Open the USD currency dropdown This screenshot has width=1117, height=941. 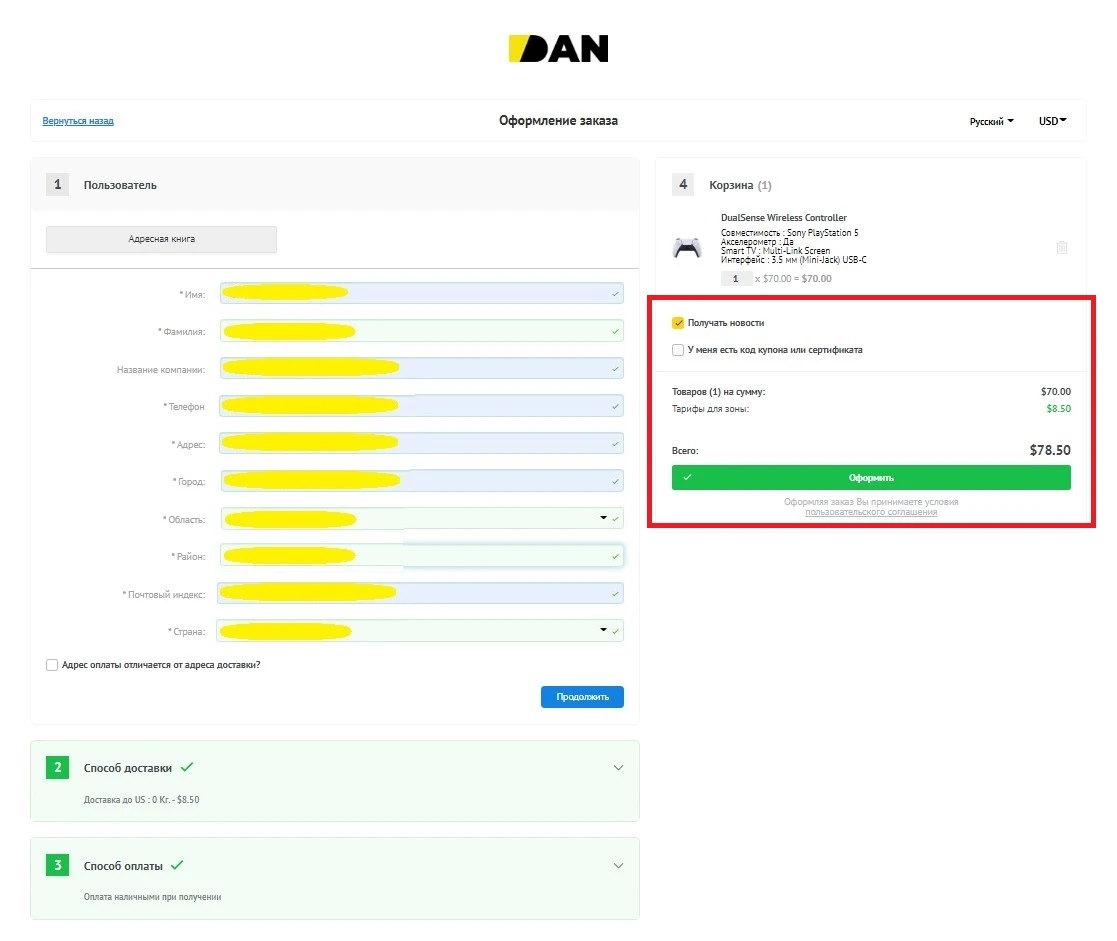[x=1052, y=121]
